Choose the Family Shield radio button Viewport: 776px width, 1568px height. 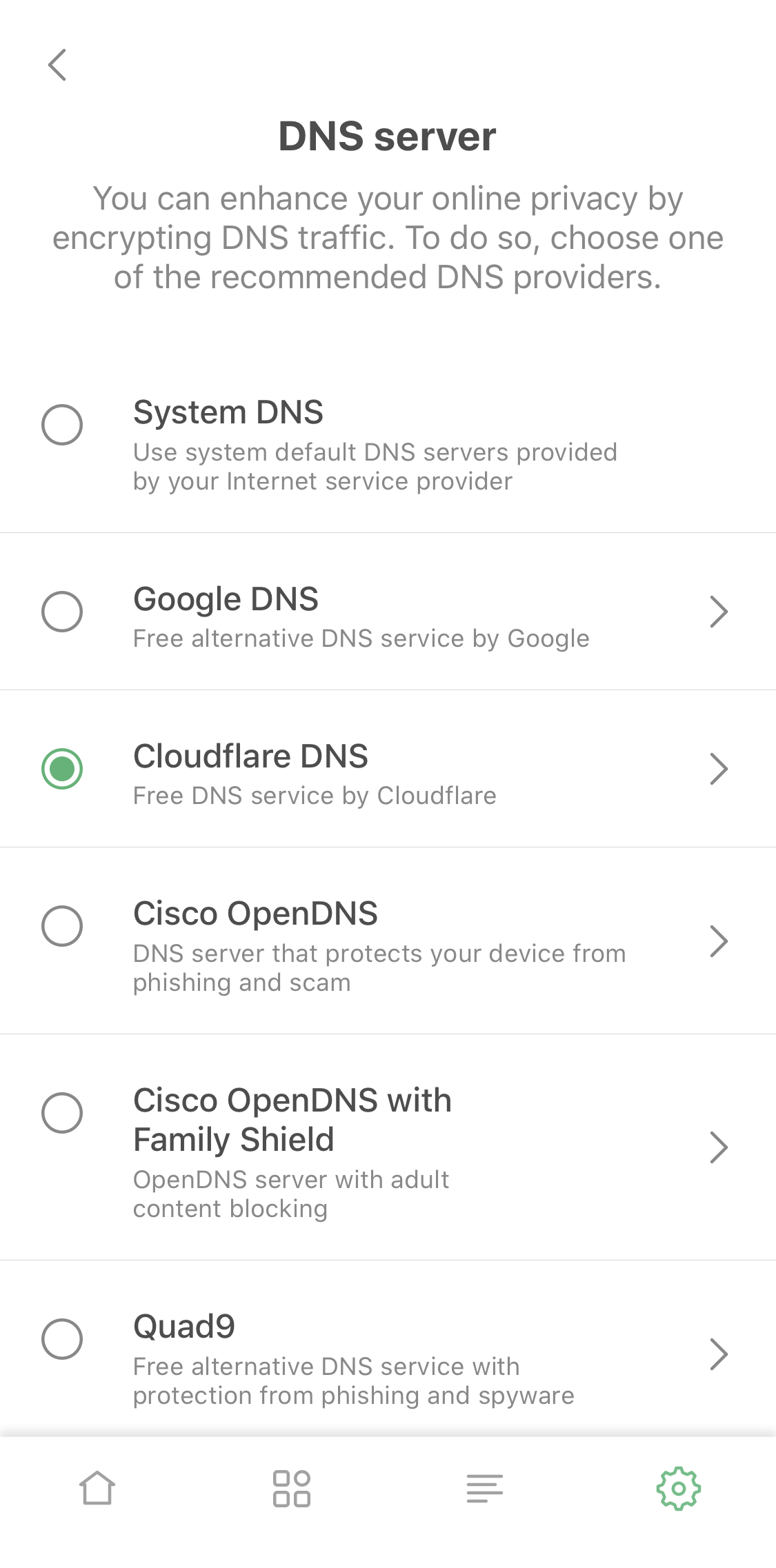(62, 1112)
